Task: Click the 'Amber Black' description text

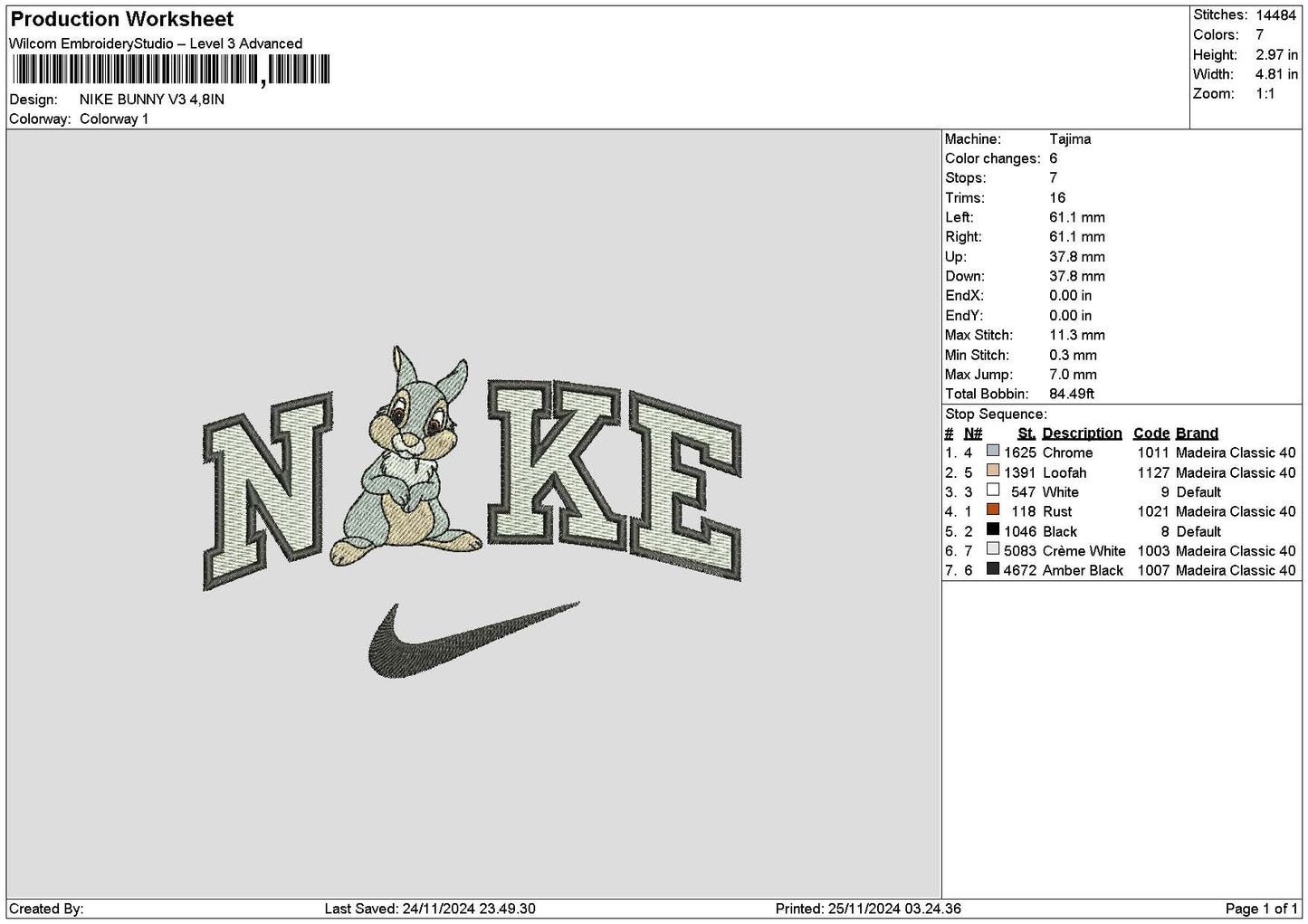Action: [1083, 570]
